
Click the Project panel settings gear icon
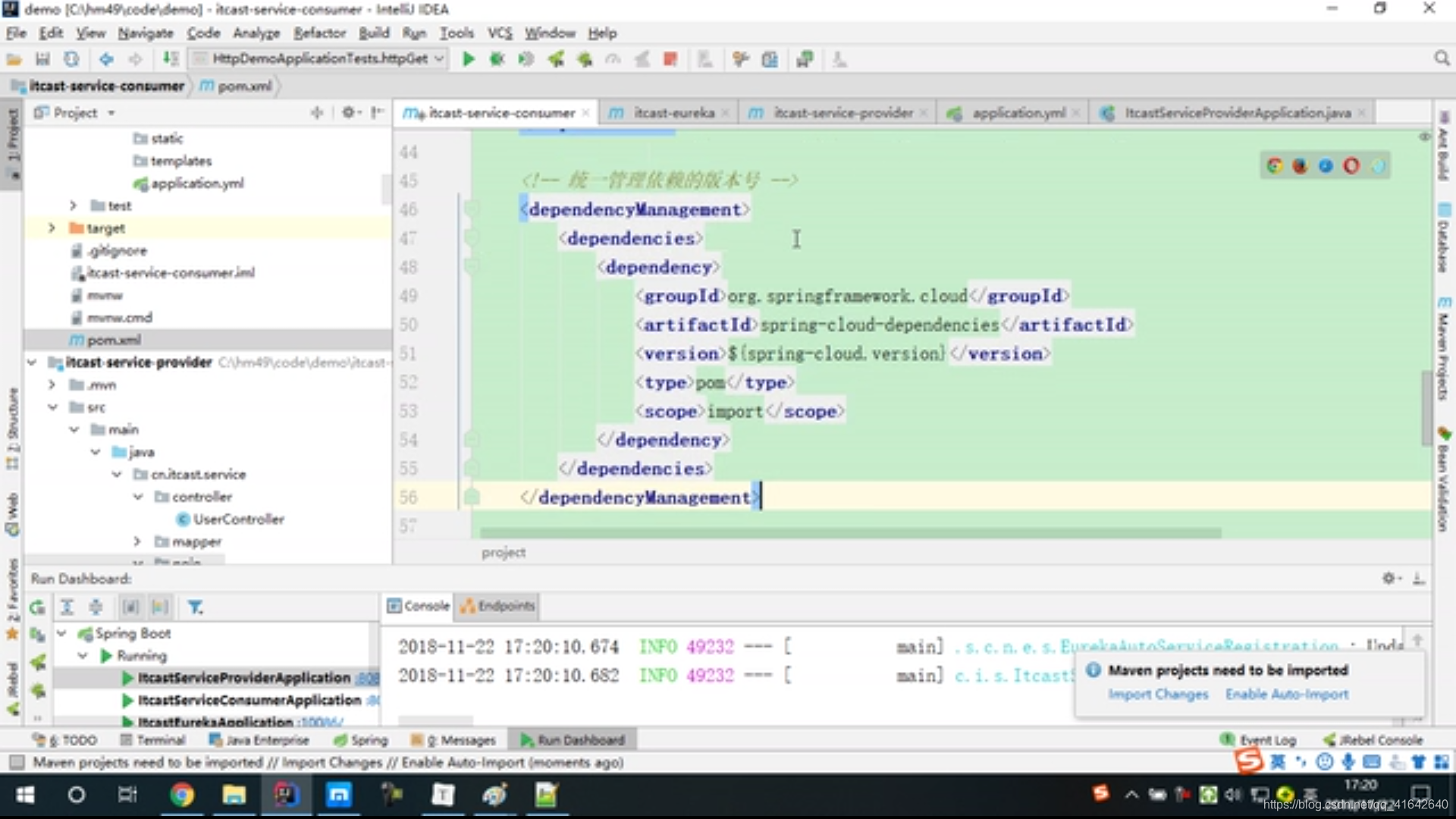point(349,112)
